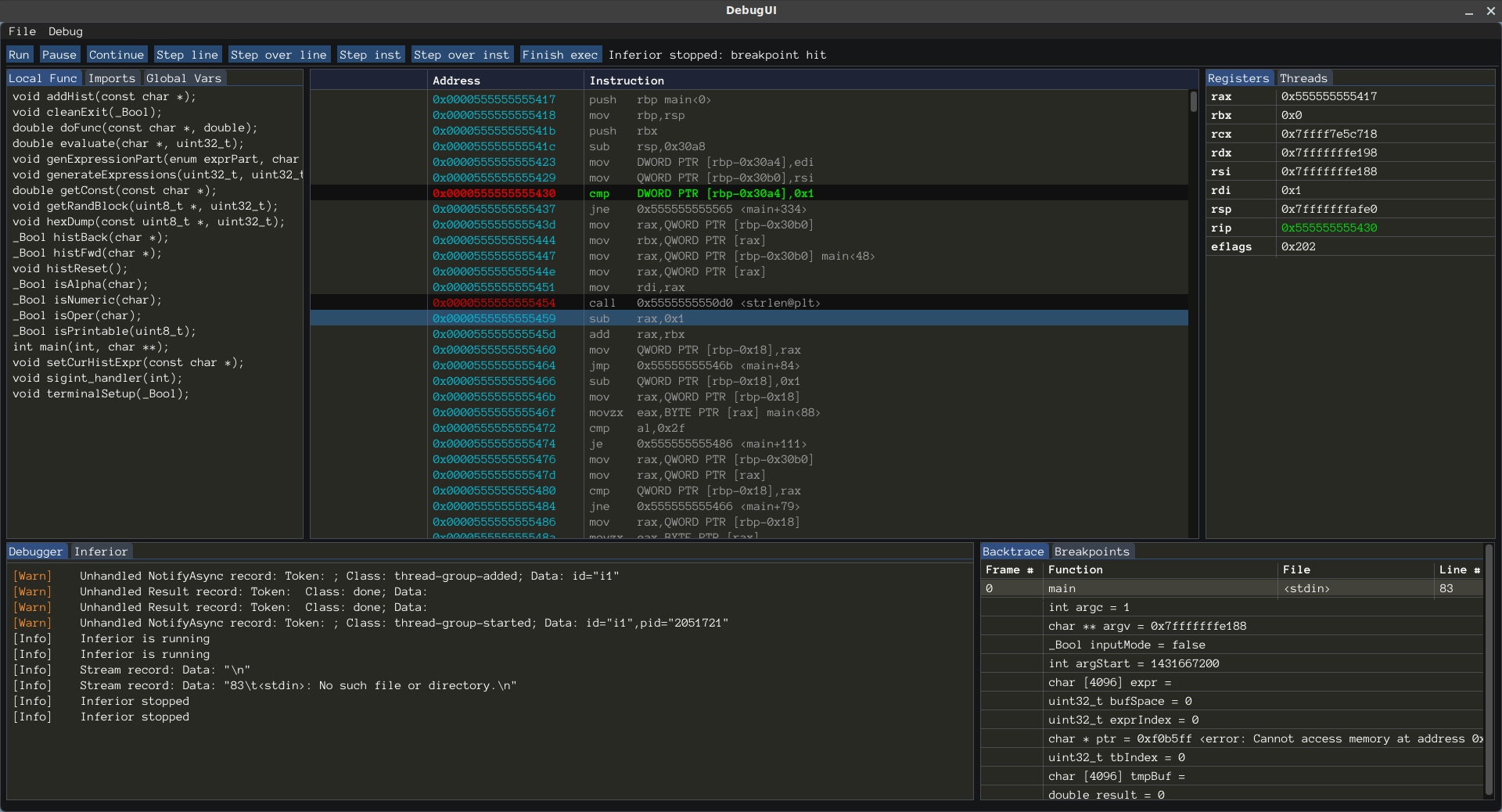Click log line No such file or directory
The height and width of the screenshot is (812, 1502).
coord(264,685)
